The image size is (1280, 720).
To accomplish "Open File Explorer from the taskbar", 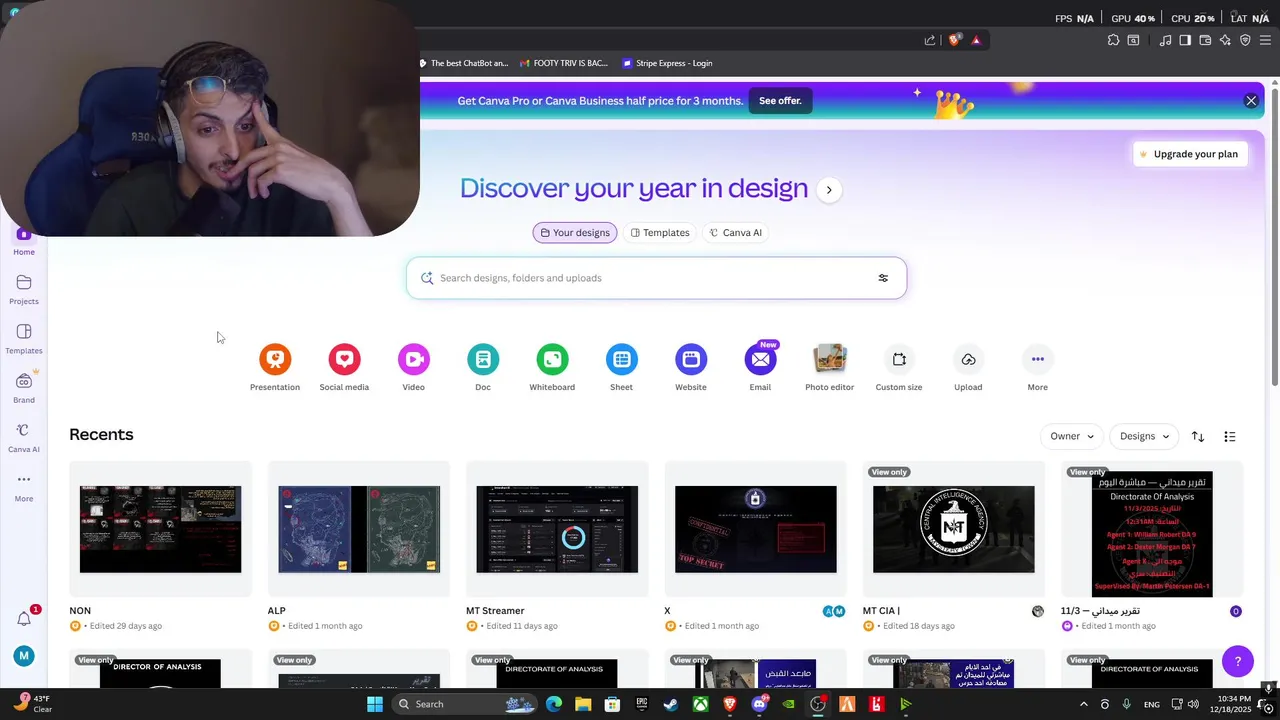I will pyautogui.click(x=583, y=704).
